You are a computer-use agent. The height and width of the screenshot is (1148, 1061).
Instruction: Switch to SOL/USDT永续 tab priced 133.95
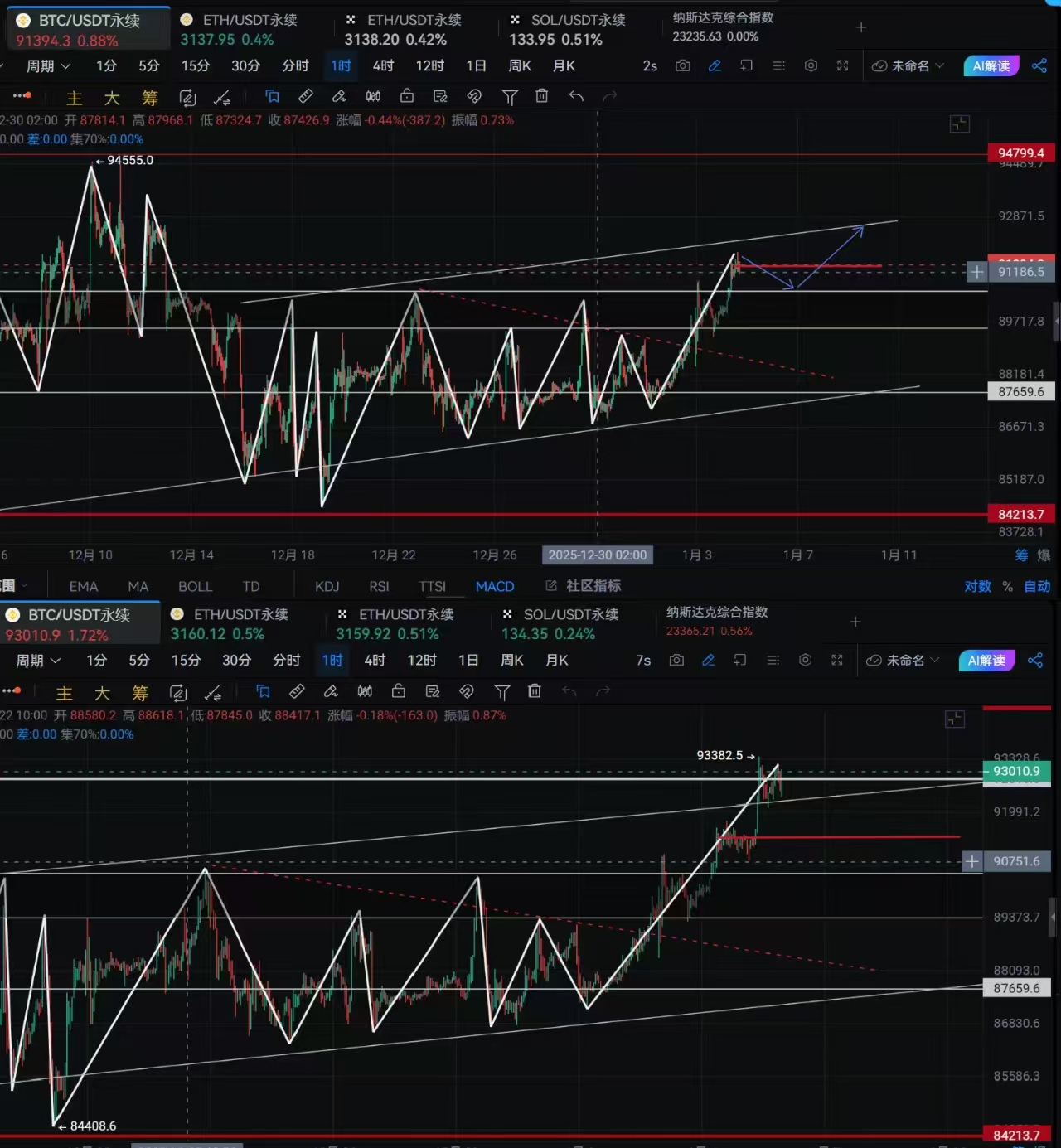[x=568, y=29]
